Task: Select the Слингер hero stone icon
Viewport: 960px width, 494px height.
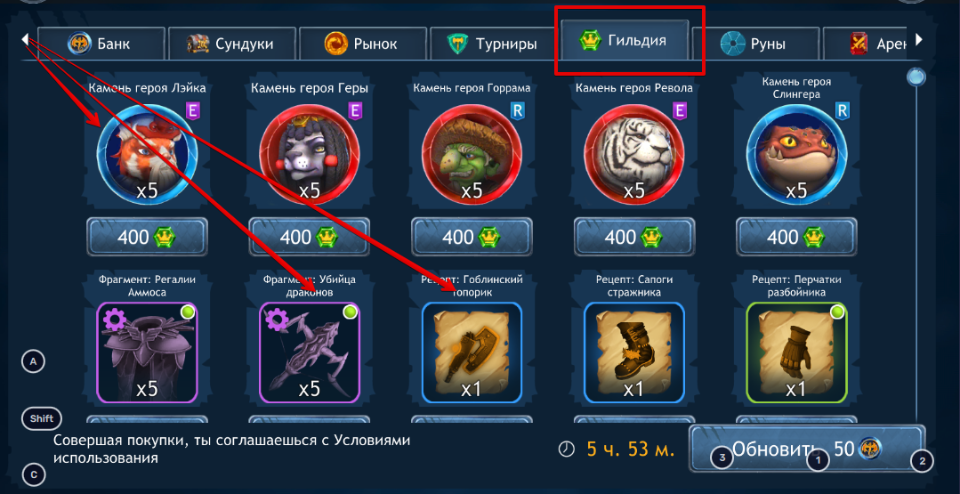Action: point(797,154)
